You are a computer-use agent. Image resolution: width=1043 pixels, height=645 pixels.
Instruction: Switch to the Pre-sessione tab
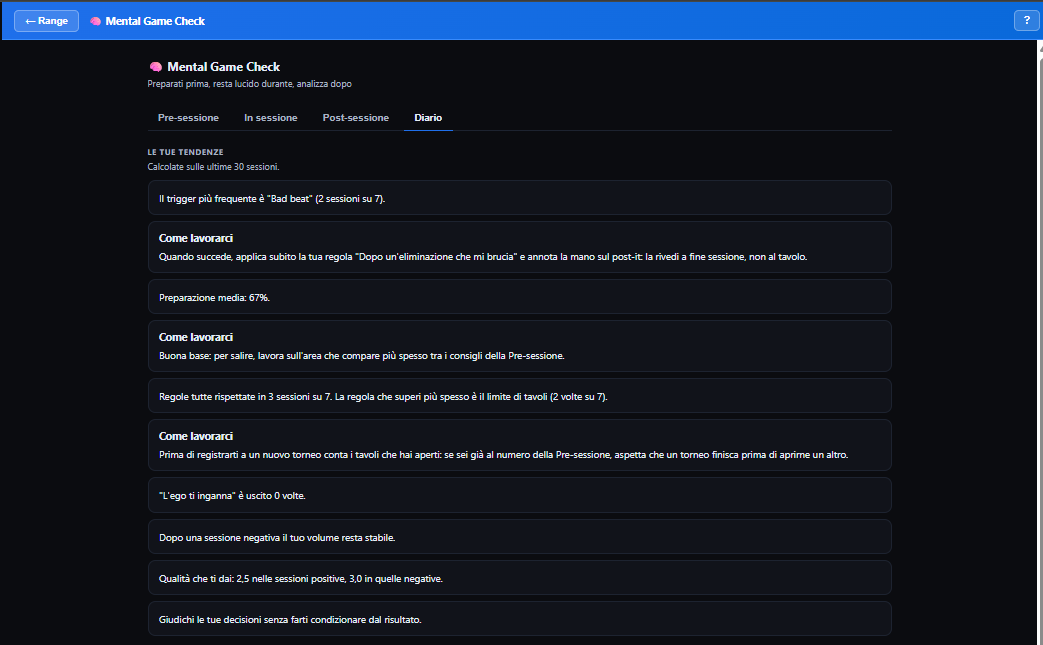click(x=188, y=118)
